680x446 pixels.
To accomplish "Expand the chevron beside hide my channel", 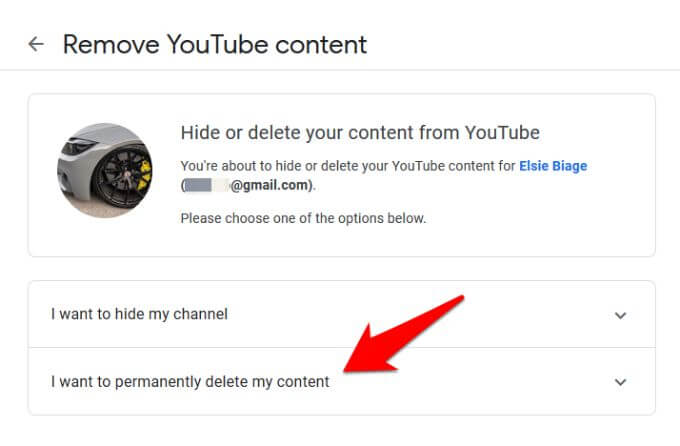I will point(621,315).
